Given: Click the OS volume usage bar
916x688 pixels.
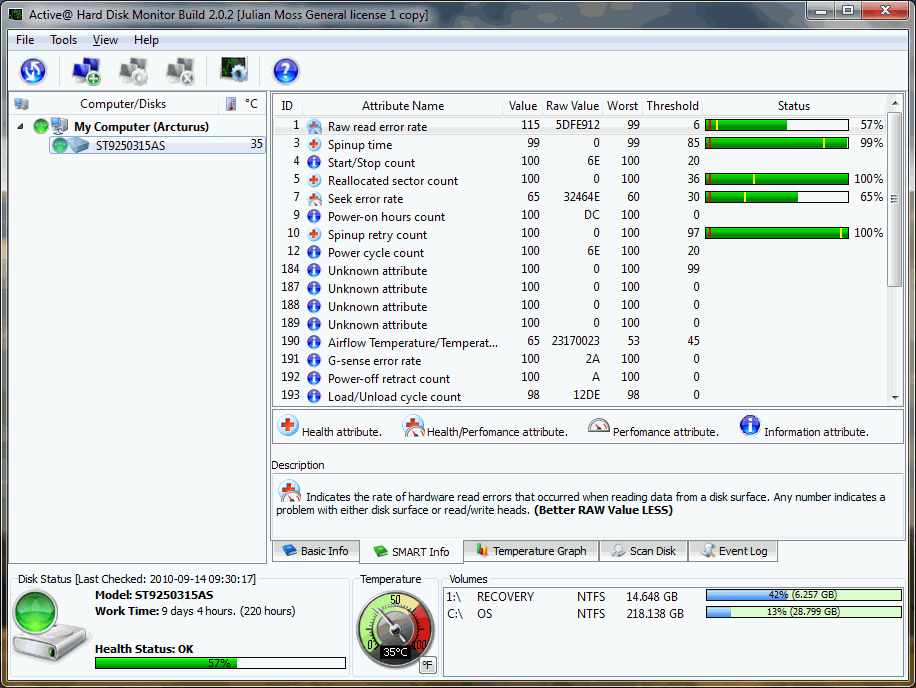Looking at the screenshot, I should [803, 612].
